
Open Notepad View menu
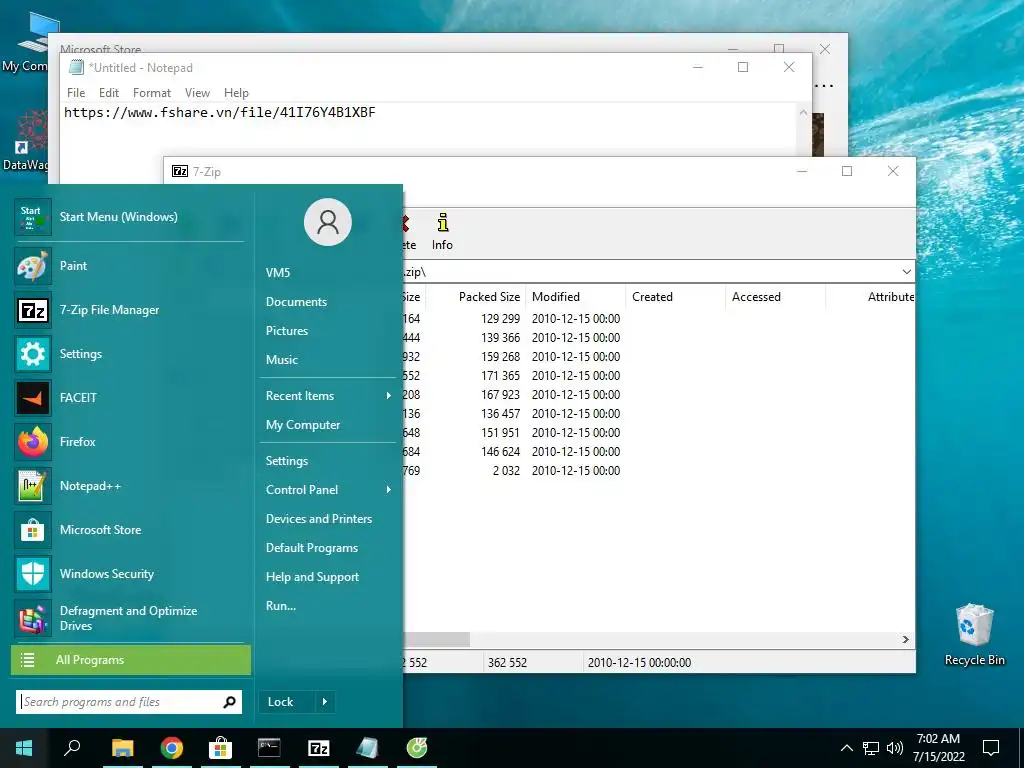point(197,93)
